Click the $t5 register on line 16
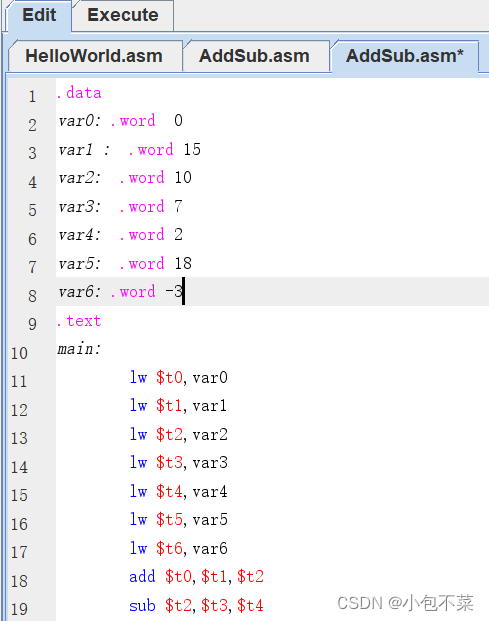489x621 pixels. [x=169, y=520]
